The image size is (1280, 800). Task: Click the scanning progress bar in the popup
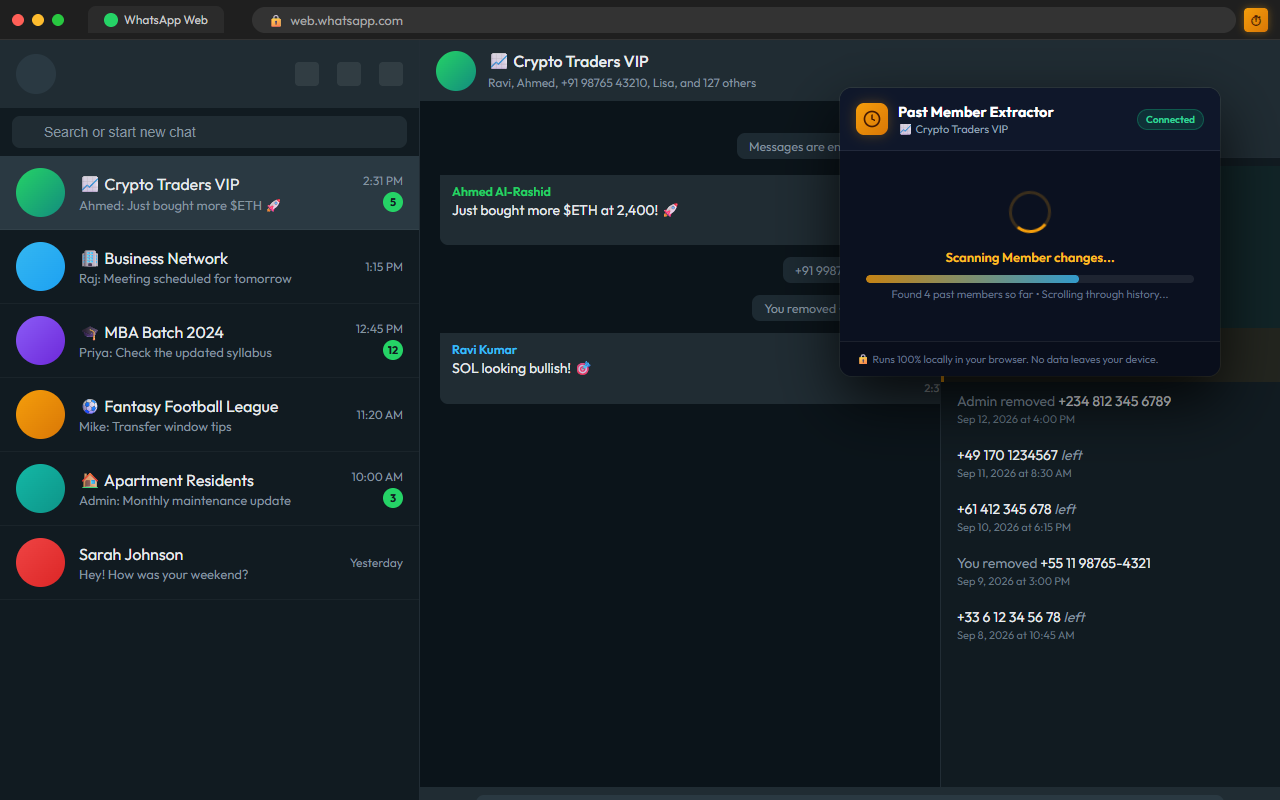[x=1030, y=279]
